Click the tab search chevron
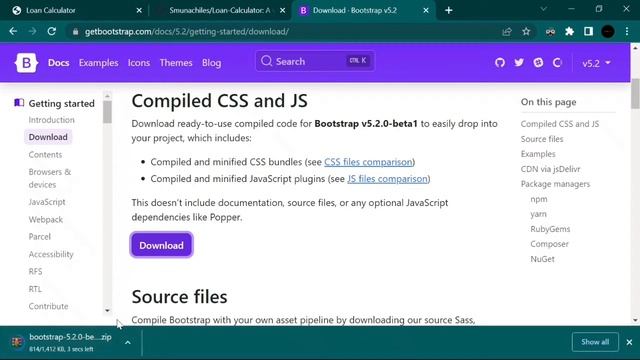The image size is (640, 360). click(x=543, y=9)
